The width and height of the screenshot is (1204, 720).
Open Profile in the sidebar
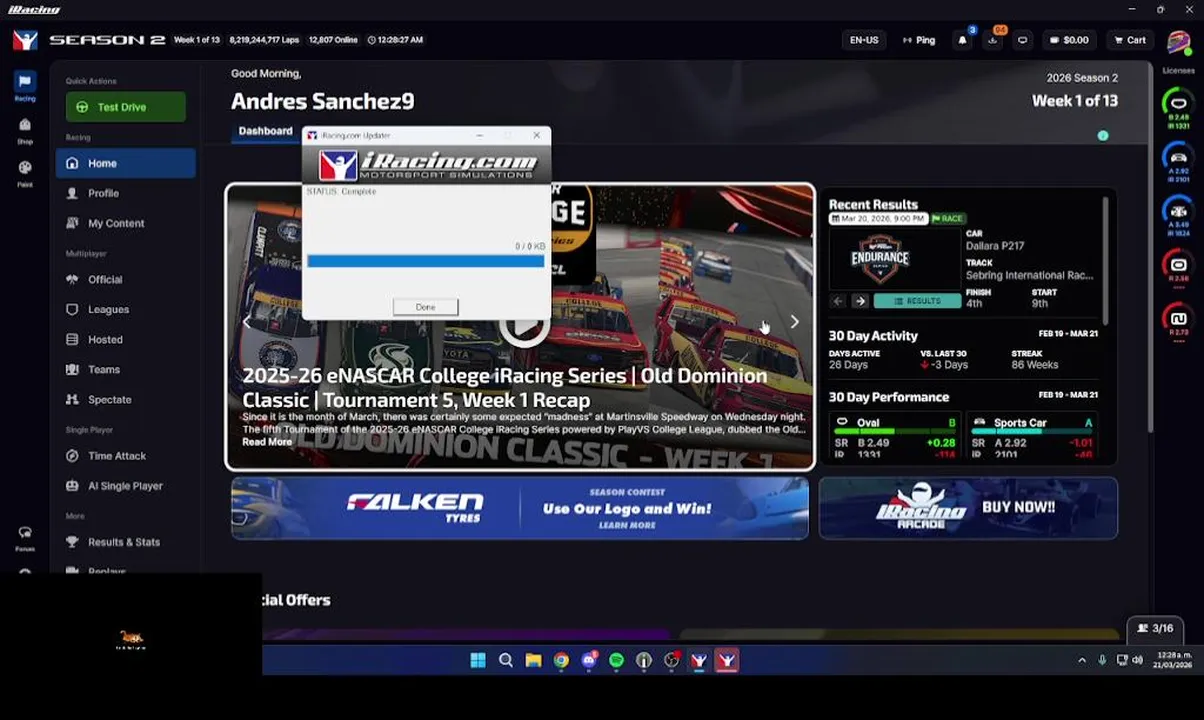125,193
